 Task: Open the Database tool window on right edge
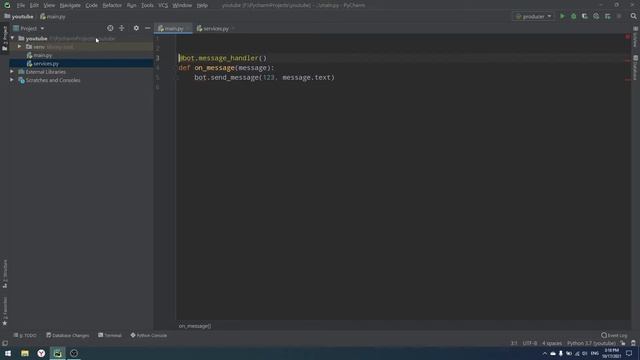(x=636, y=68)
